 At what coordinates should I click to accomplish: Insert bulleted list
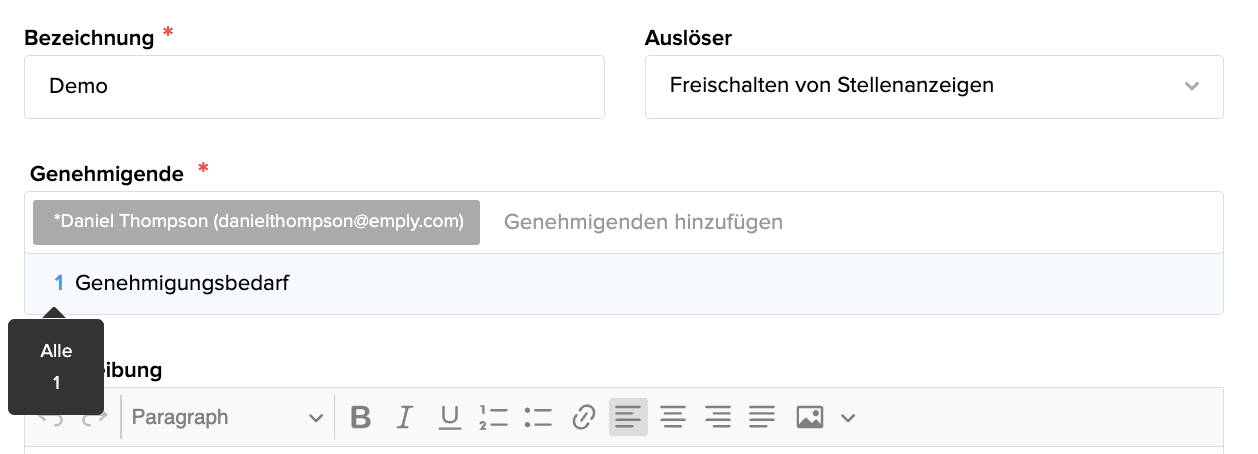tap(538, 417)
